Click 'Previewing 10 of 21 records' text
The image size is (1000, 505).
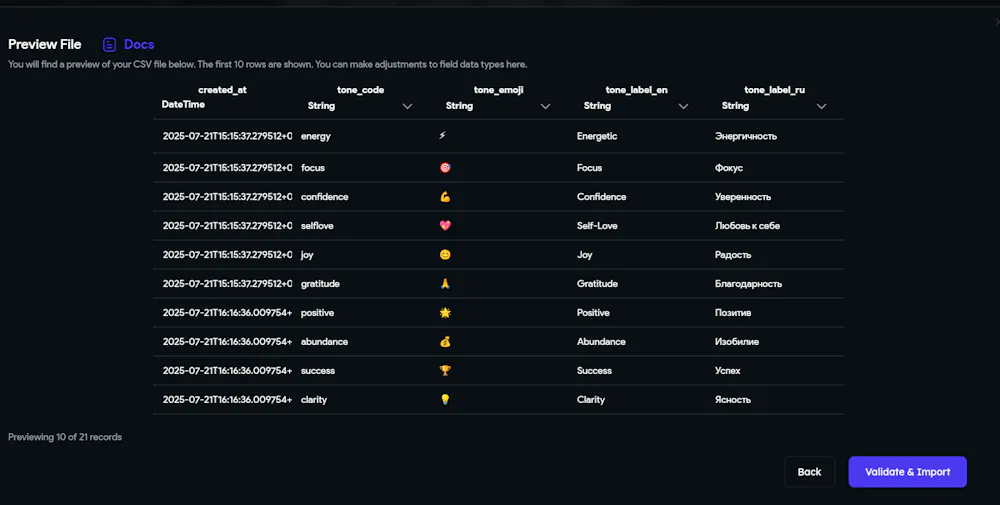click(65, 437)
